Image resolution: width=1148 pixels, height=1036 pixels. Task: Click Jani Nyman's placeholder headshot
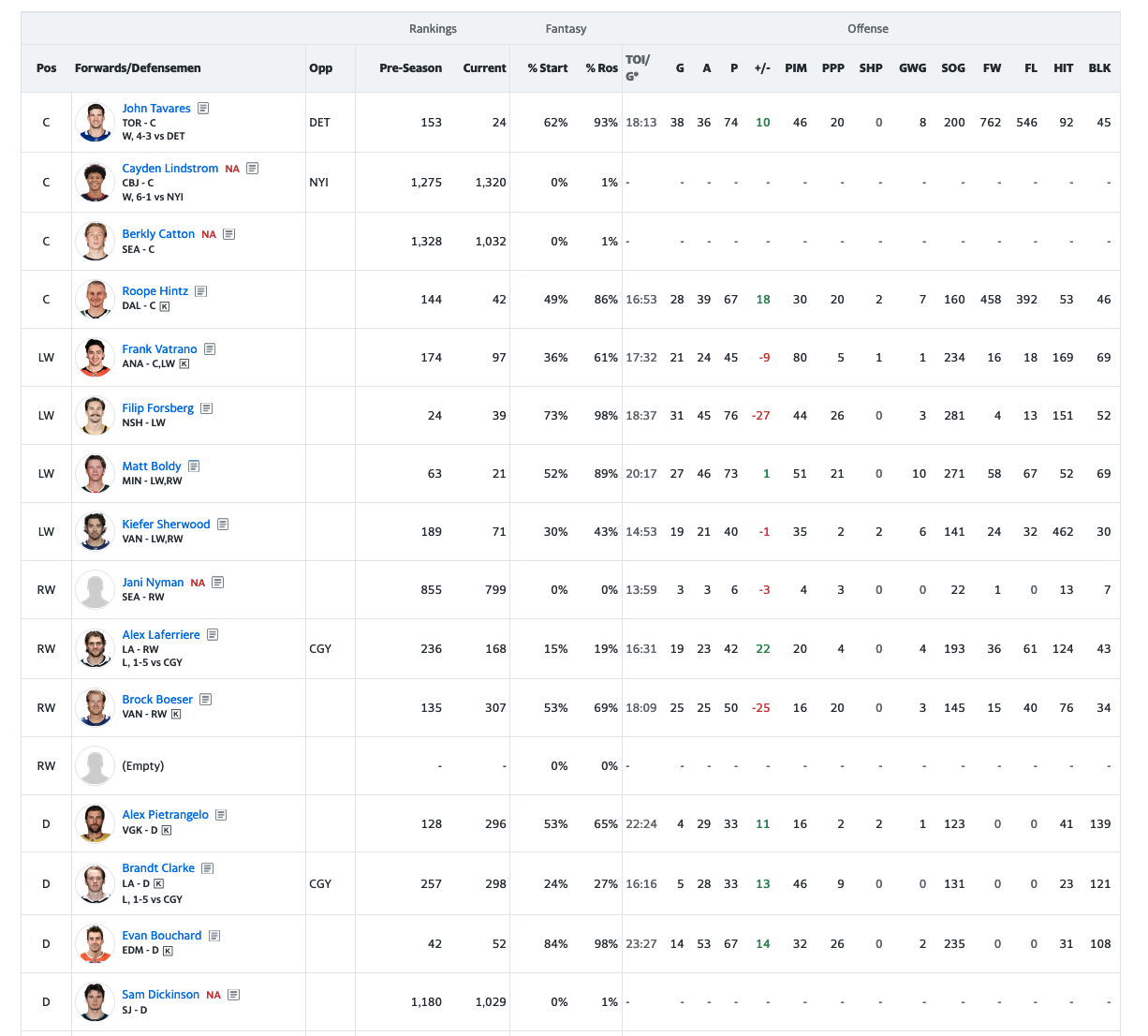pyautogui.click(x=95, y=590)
